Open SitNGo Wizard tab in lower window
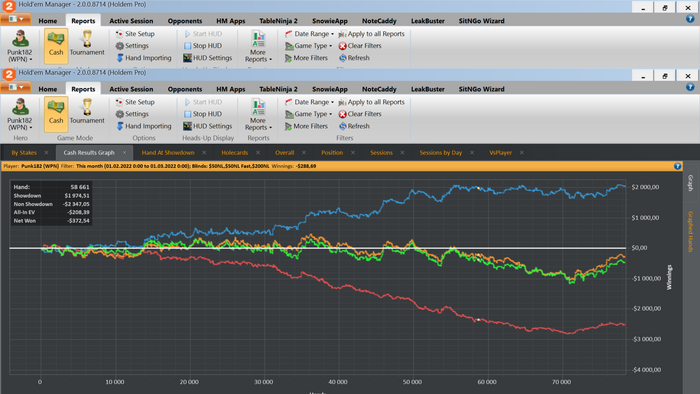The width and height of the screenshot is (700, 394). pyautogui.click(x=481, y=89)
